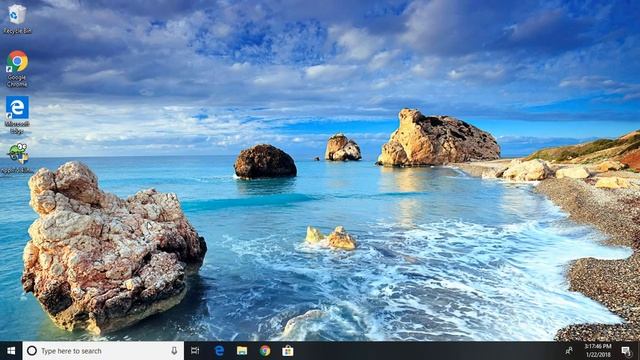Select the Microsoft Edge desktop shortcut

tap(17, 115)
